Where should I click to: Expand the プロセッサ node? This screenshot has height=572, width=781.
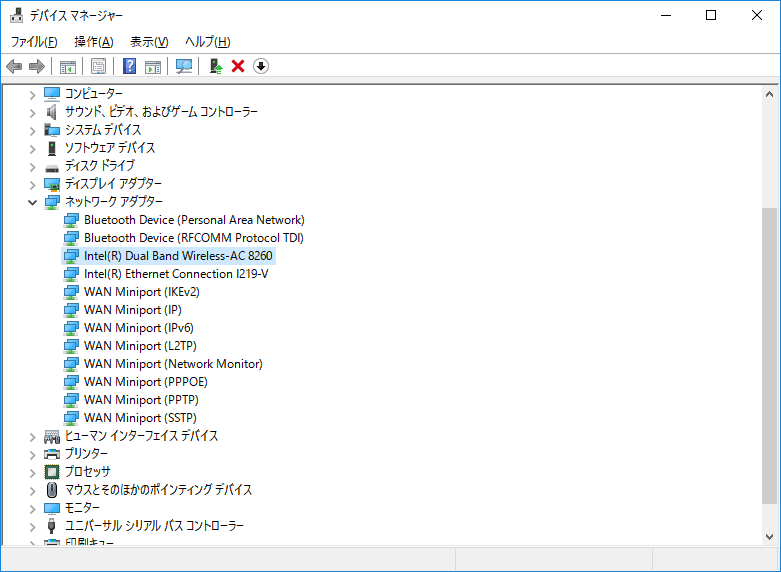coord(32,473)
